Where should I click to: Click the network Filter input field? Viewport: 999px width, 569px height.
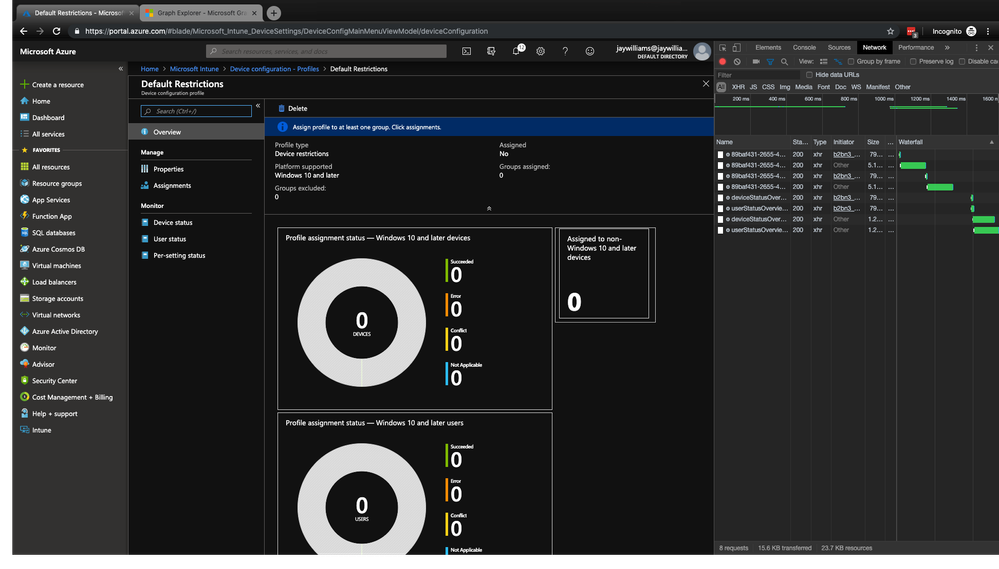[x=758, y=75]
